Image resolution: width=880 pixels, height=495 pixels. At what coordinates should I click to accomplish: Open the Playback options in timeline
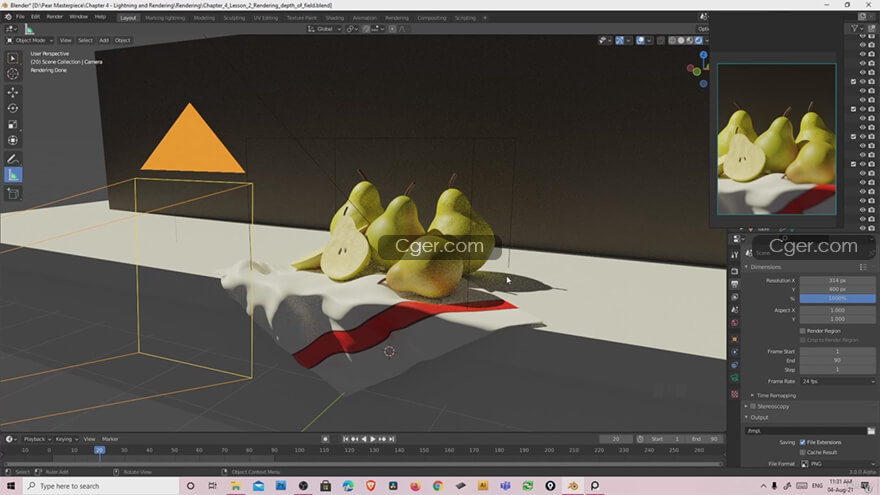[x=36, y=439]
